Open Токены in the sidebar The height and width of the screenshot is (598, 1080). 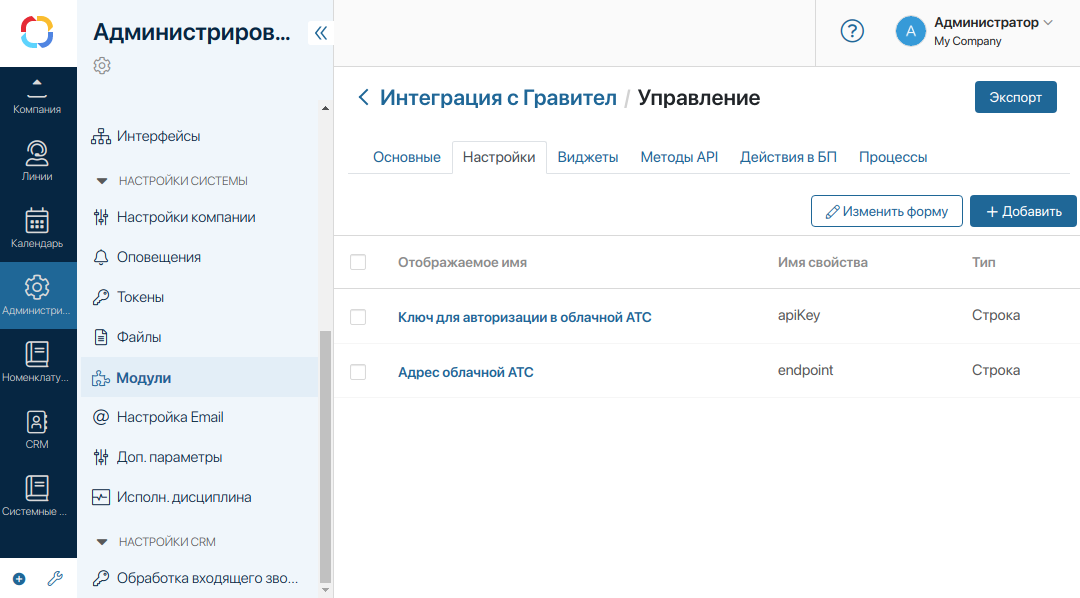(x=140, y=297)
